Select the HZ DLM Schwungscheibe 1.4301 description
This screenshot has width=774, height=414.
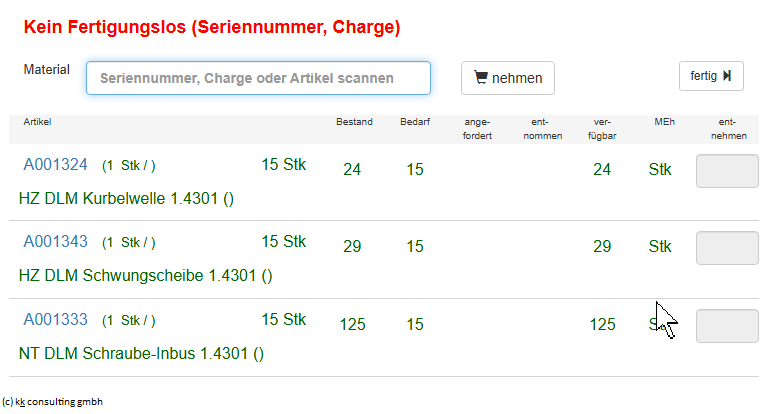click(146, 275)
